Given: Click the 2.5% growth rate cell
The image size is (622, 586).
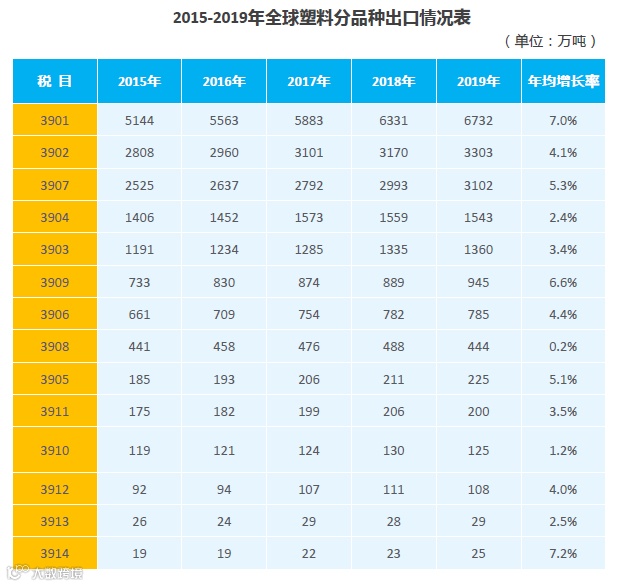Looking at the screenshot, I should 563,521.
